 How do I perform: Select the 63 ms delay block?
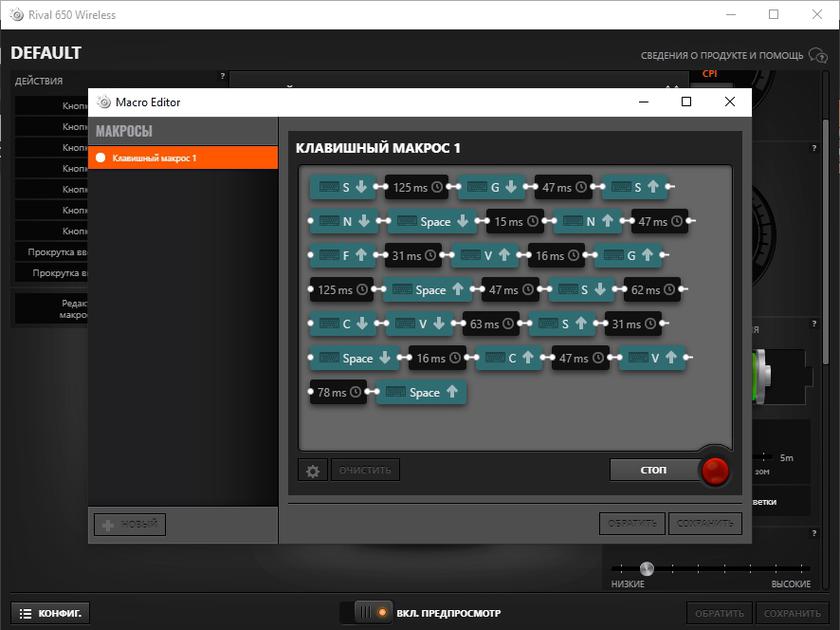[x=491, y=324]
